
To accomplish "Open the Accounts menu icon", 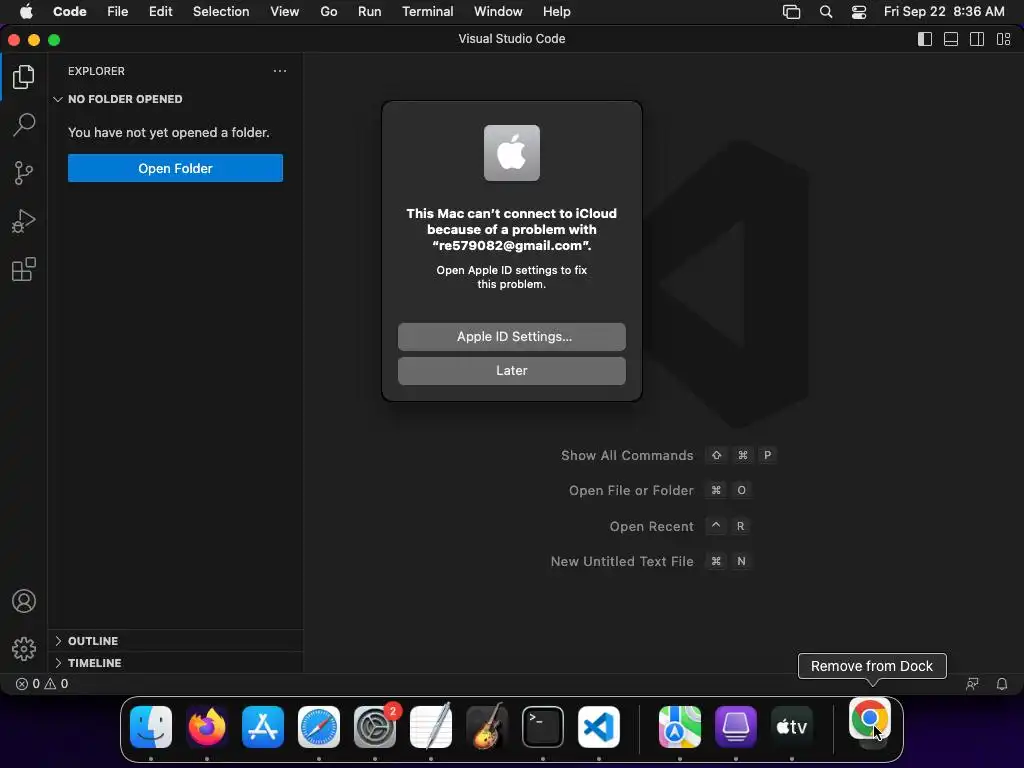I will (x=24, y=601).
